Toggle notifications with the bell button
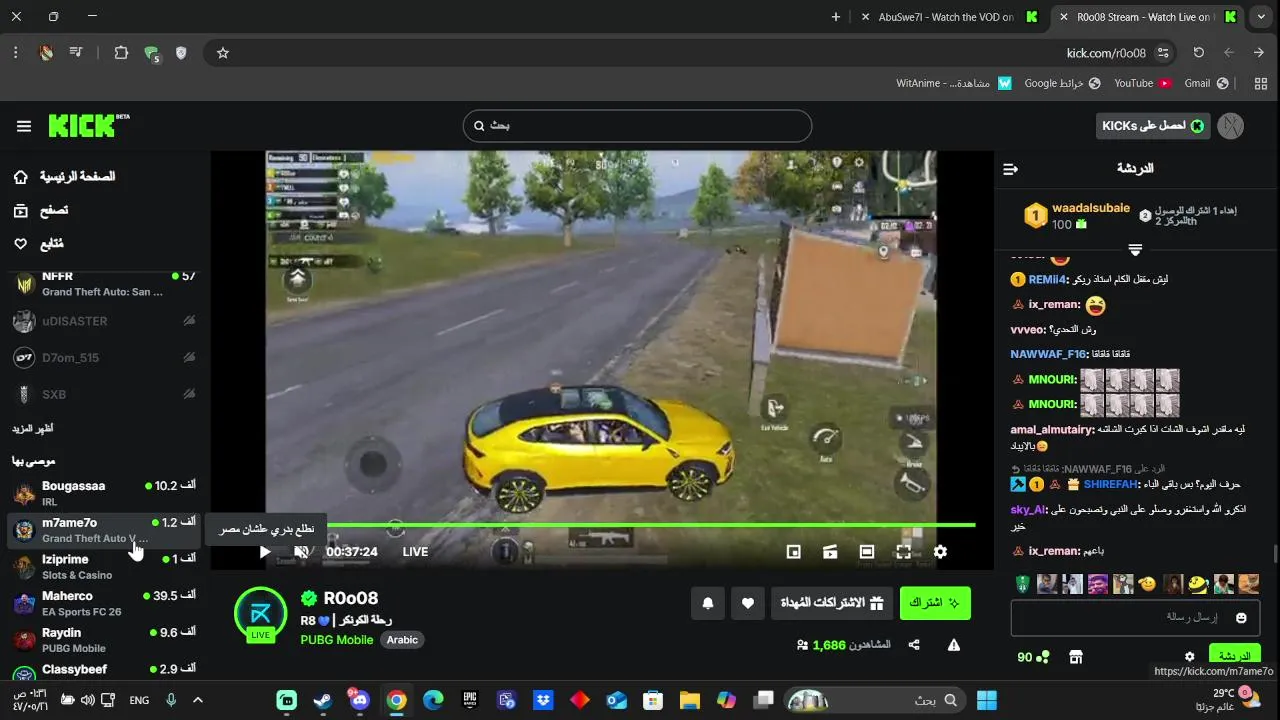This screenshot has width=1280, height=720. point(708,603)
